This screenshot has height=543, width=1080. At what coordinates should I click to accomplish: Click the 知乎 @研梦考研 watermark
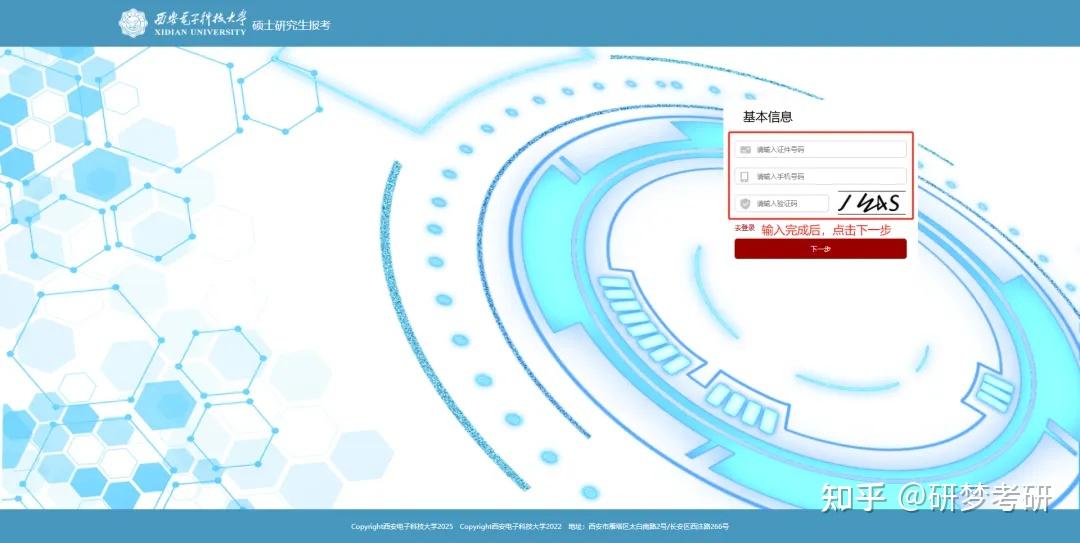coord(937,498)
